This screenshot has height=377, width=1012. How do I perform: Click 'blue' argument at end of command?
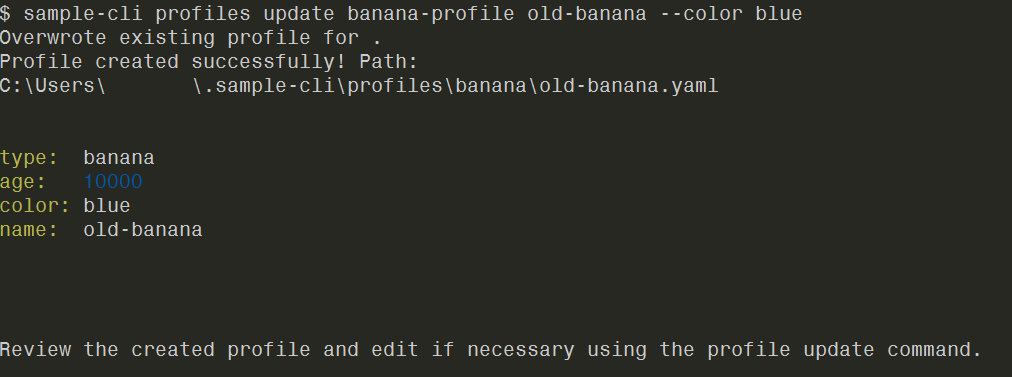[778, 14]
